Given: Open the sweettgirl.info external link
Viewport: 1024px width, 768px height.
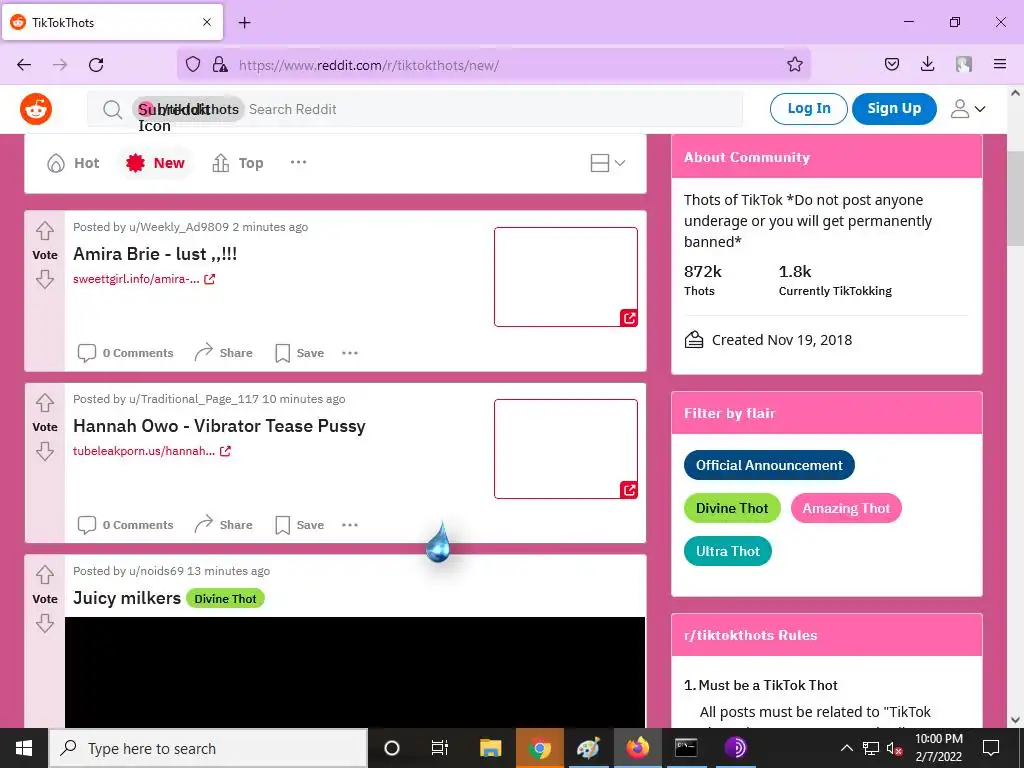Looking at the screenshot, I should point(144,279).
